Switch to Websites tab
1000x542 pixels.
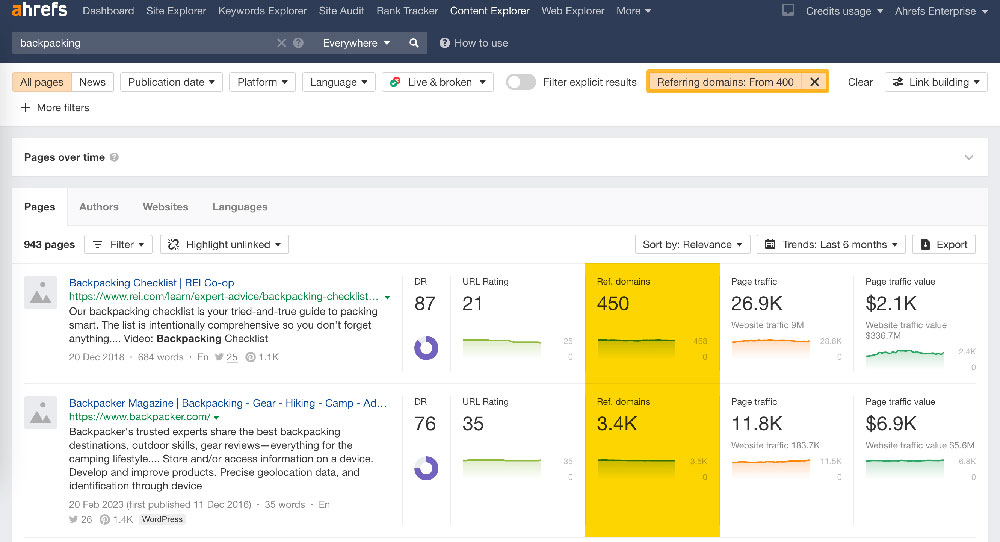coord(165,207)
